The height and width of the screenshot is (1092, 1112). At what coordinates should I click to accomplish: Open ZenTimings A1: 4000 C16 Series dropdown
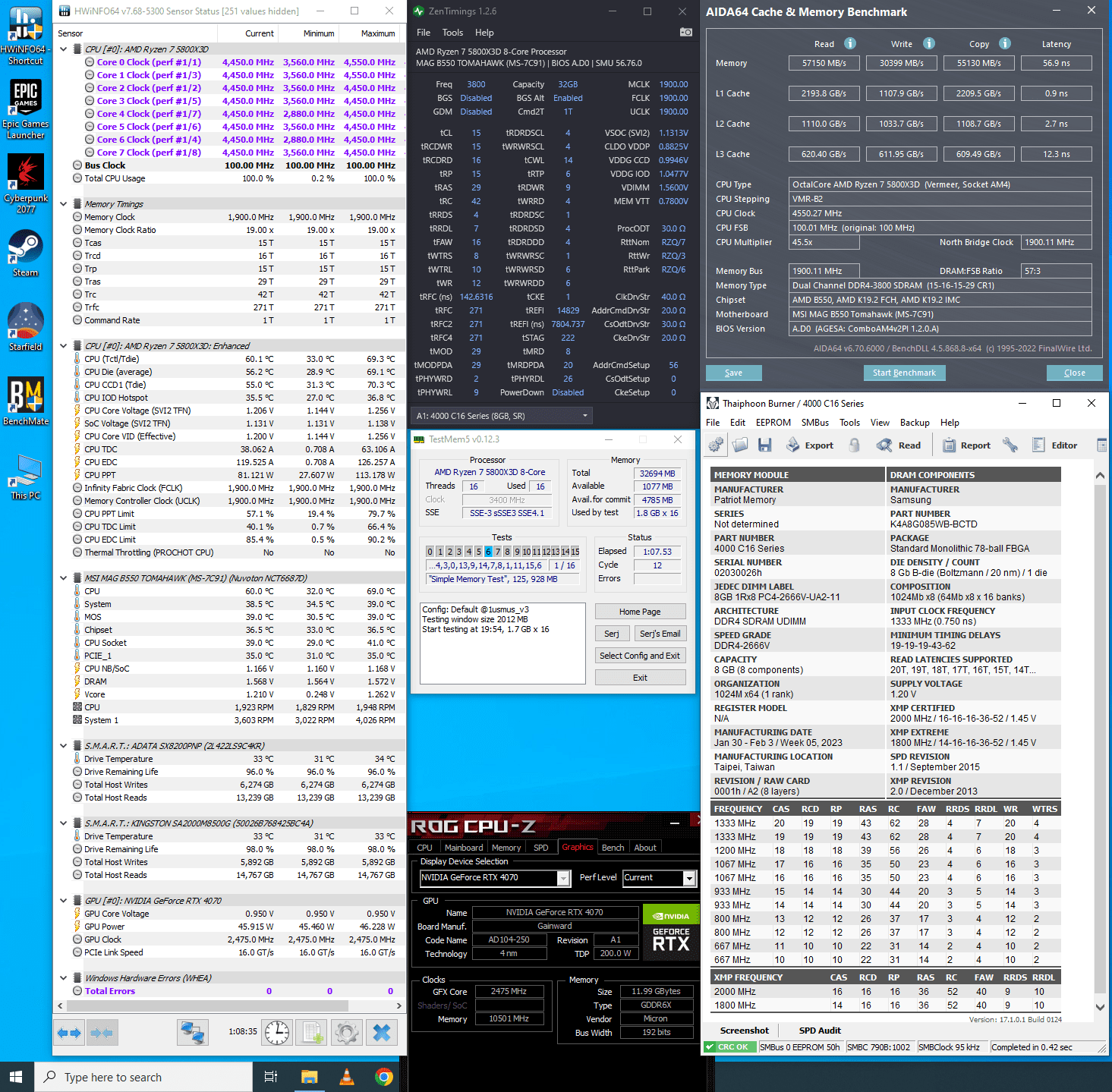click(501, 416)
